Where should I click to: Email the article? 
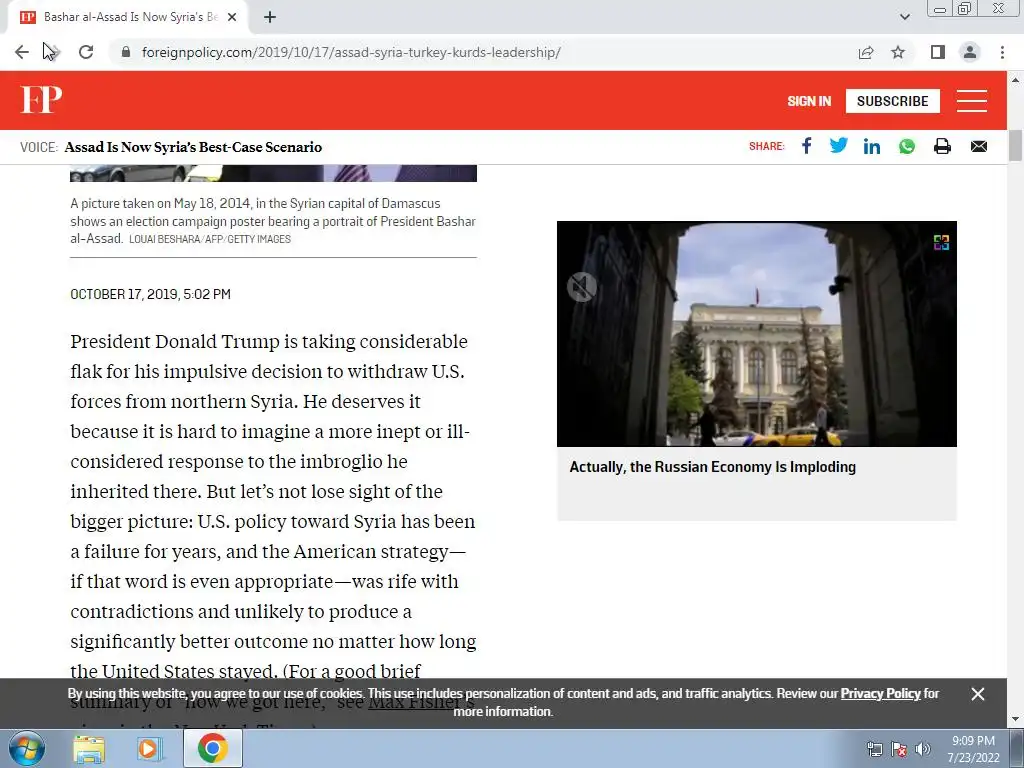978,146
